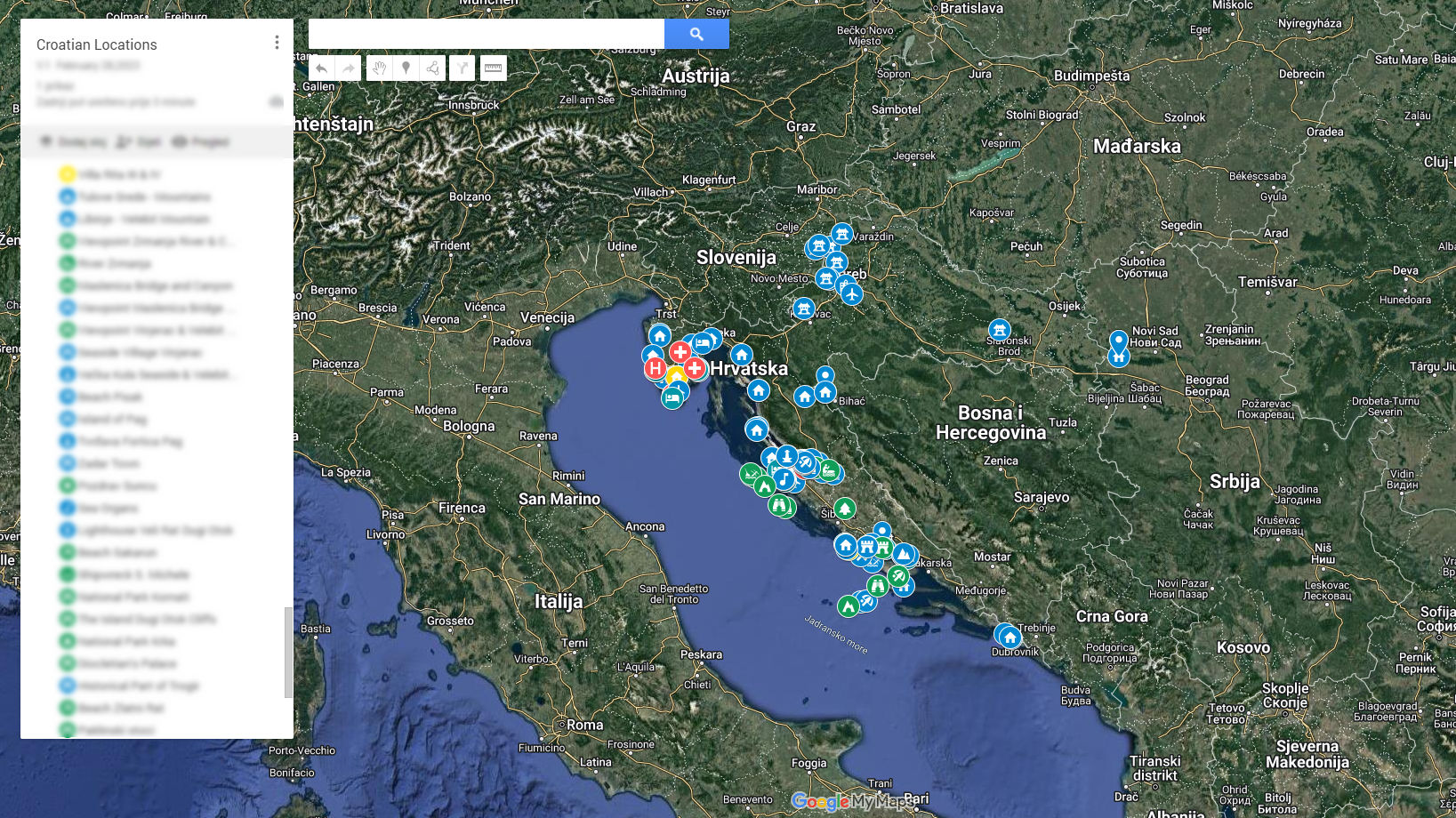The height and width of the screenshot is (818, 1456).
Task: Select the yellow icon list item at top
Action: 68,174
